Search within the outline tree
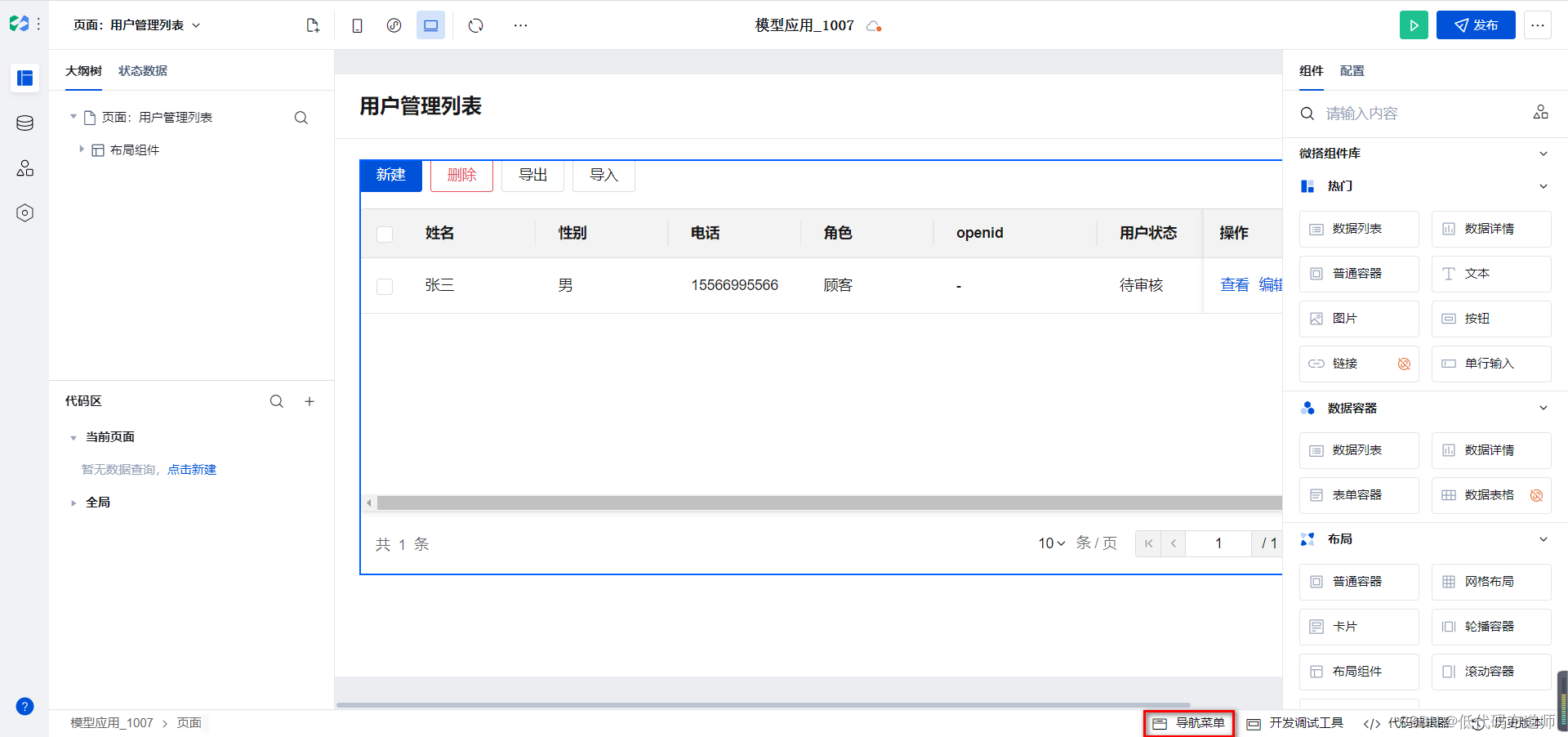Image resolution: width=1568 pixels, height=737 pixels. click(301, 118)
